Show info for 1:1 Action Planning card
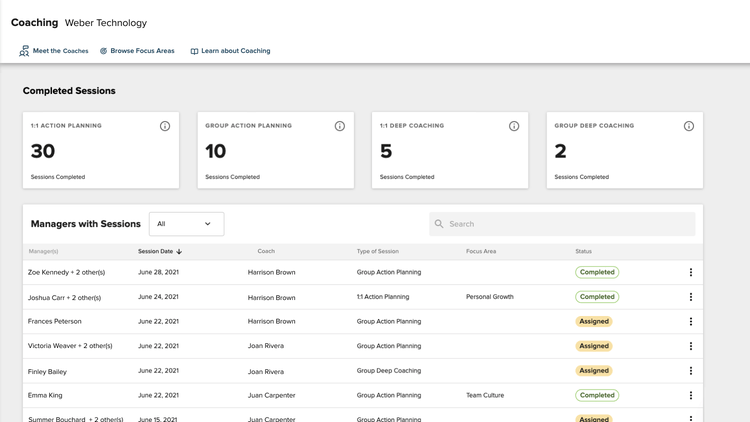This screenshot has height=422, width=750. point(165,126)
